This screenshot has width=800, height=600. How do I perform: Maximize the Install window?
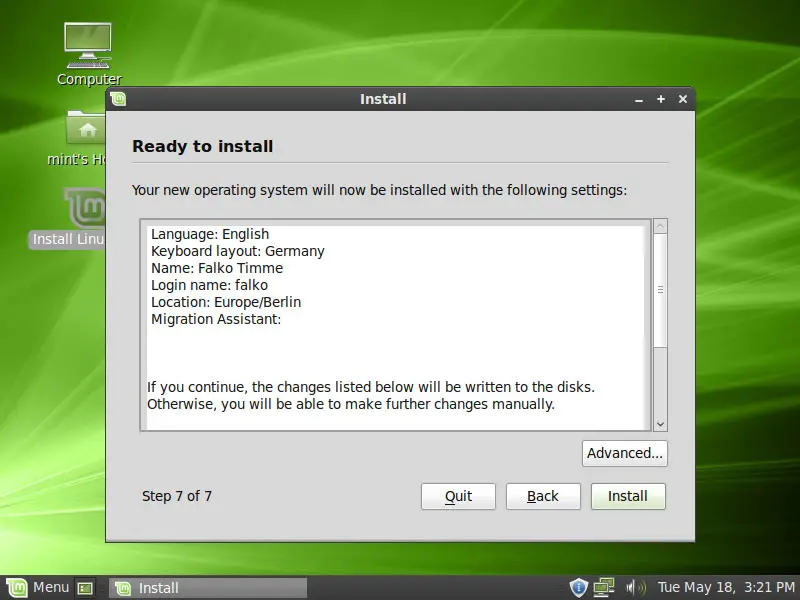661,99
